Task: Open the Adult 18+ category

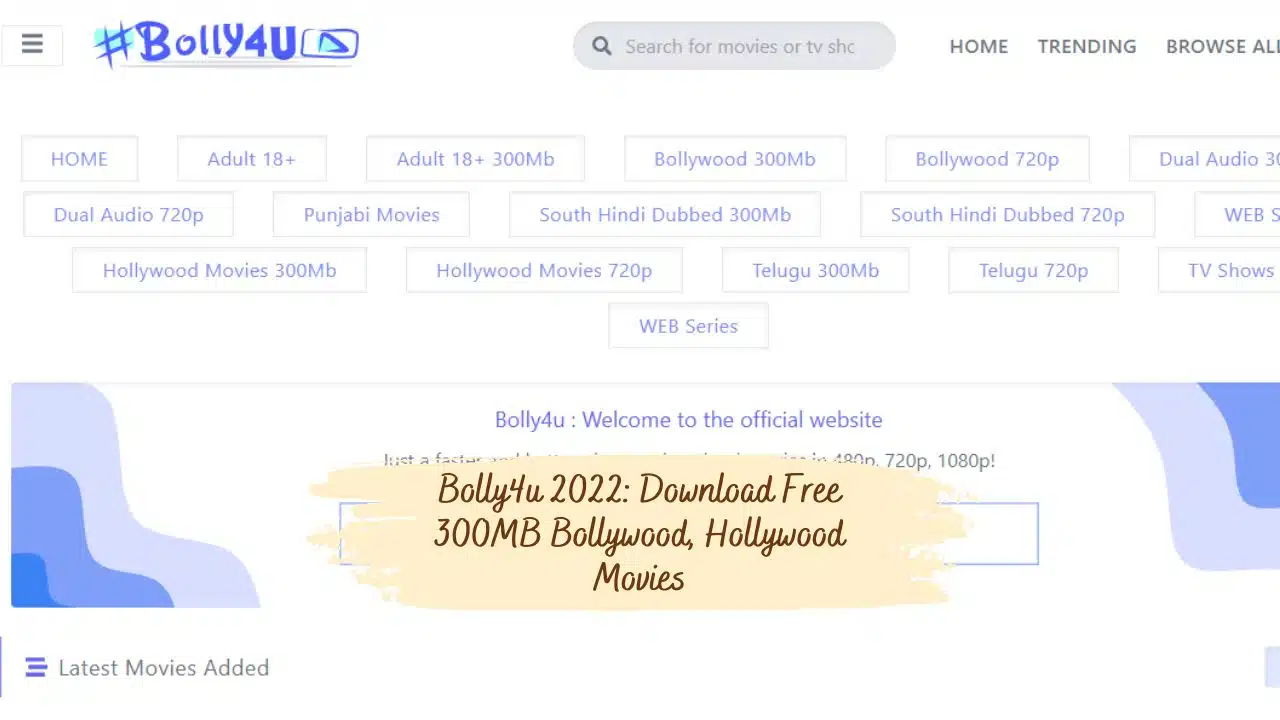Action: pyautogui.click(x=252, y=159)
